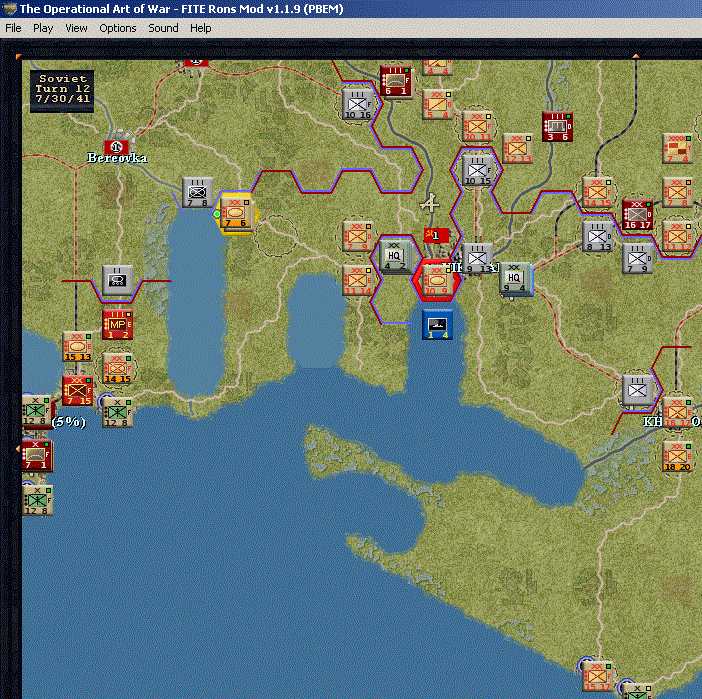Select the grey infantry regiment 7 9
702x699 pixels.
[x=637, y=259]
